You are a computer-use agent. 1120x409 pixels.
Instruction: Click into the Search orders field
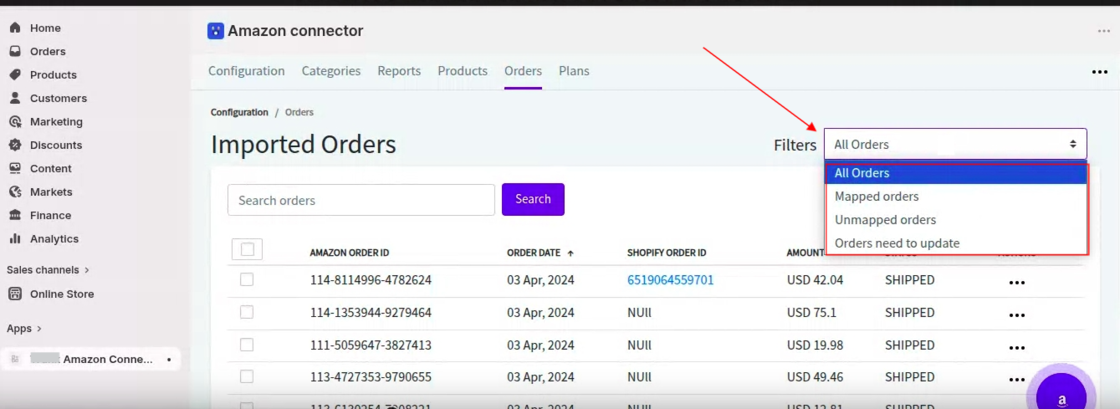coord(361,200)
